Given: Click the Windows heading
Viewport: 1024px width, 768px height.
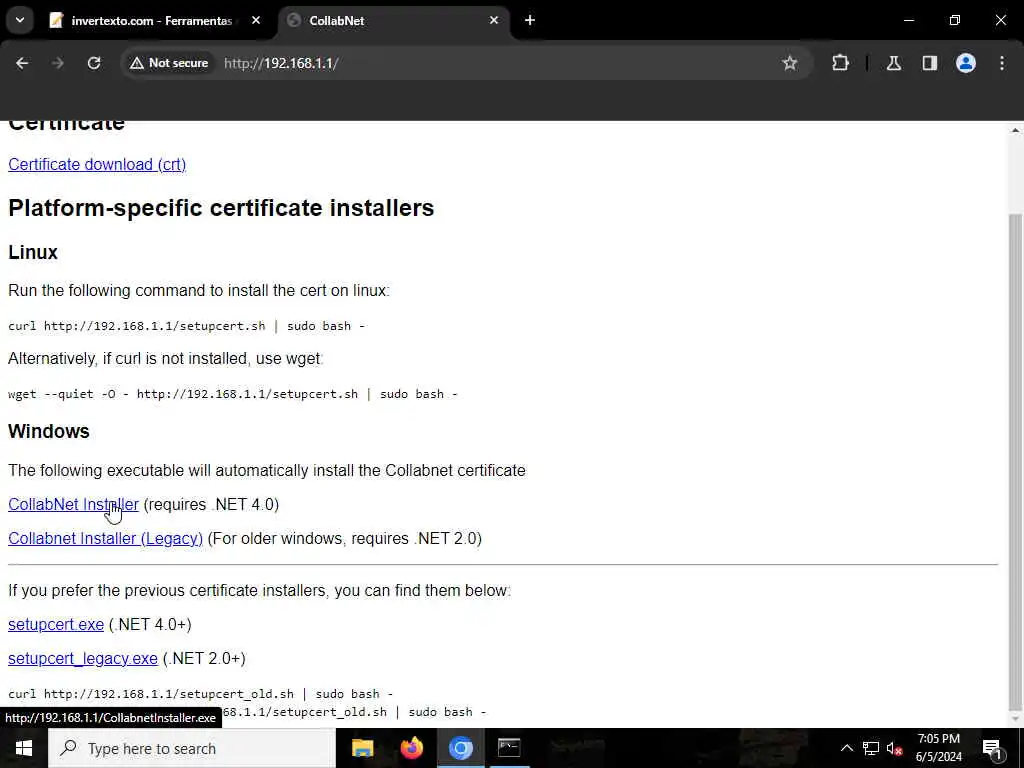Looking at the screenshot, I should click(x=48, y=431).
